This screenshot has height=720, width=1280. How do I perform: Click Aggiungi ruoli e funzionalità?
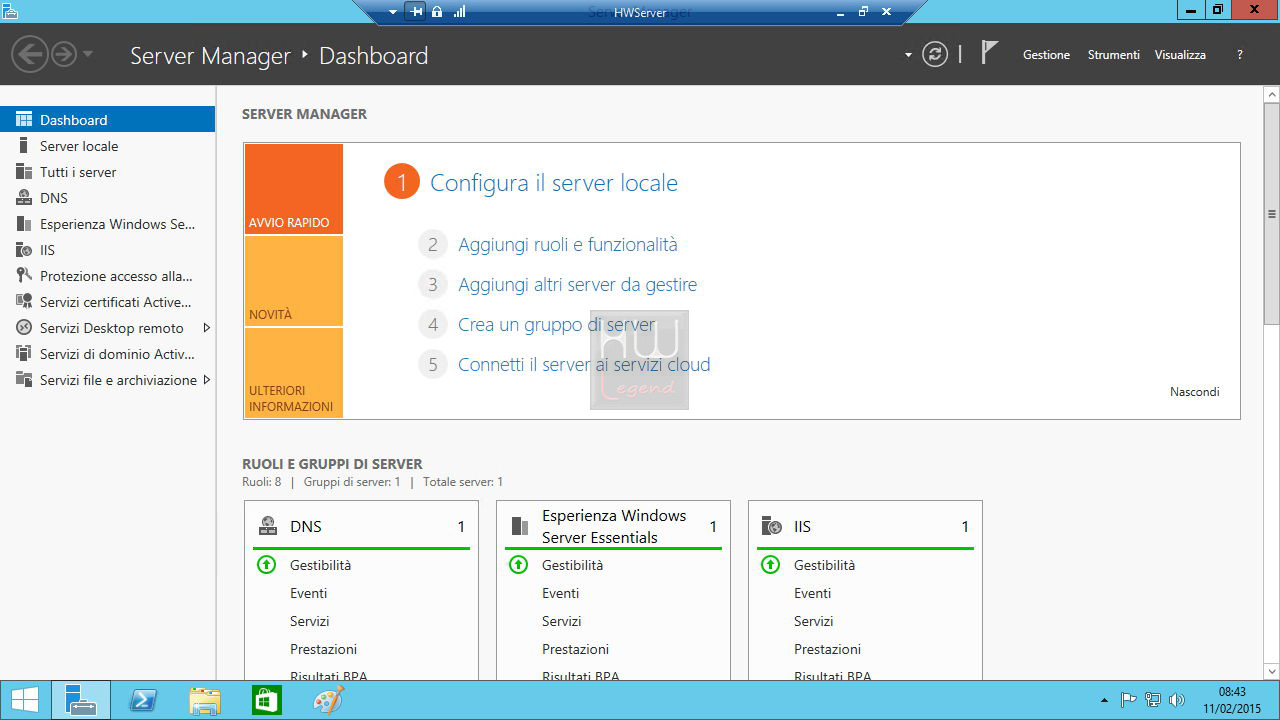[x=568, y=244]
